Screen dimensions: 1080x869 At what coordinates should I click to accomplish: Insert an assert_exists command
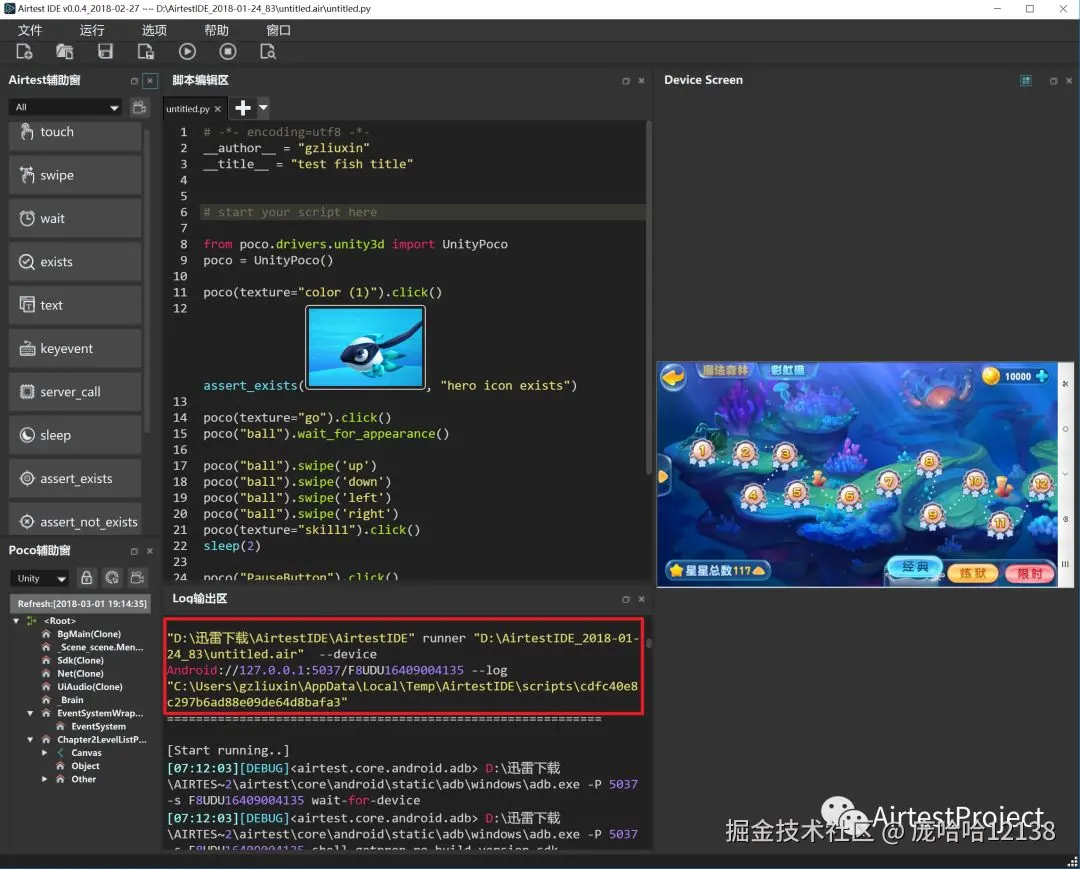(x=75, y=479)
